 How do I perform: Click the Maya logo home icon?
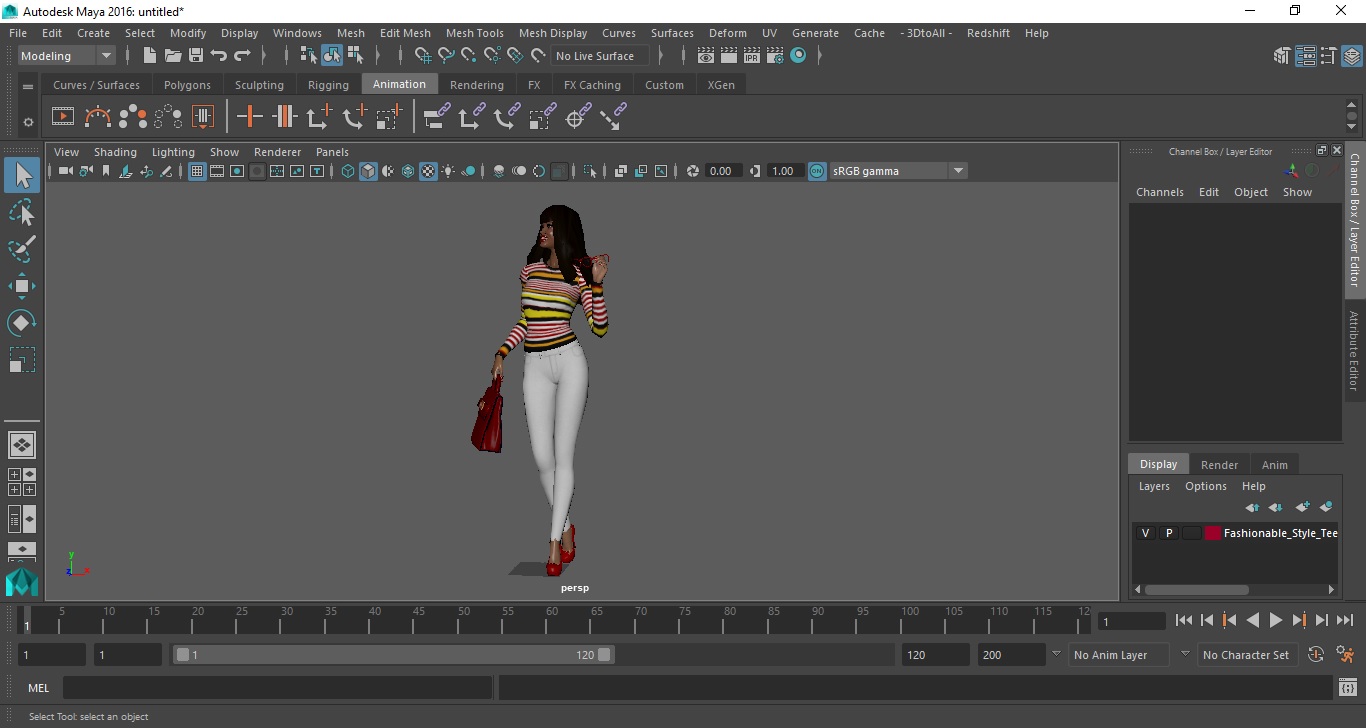22,582
